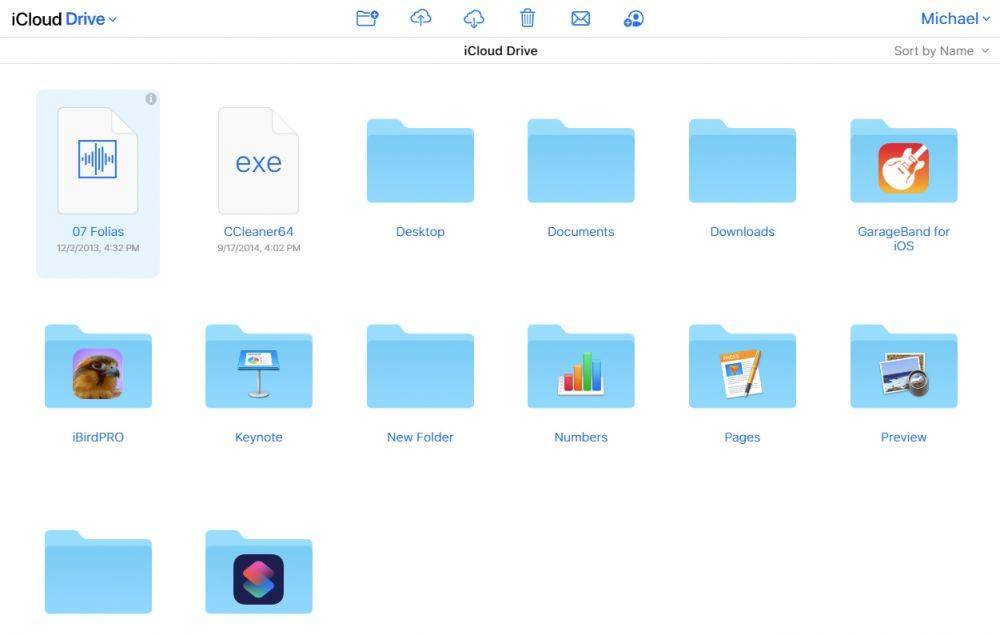The width and height of the screenshot is (1000, 635).
Task: Click the Documents folder label
Action: pyautogui.click(x=581, y=231)
